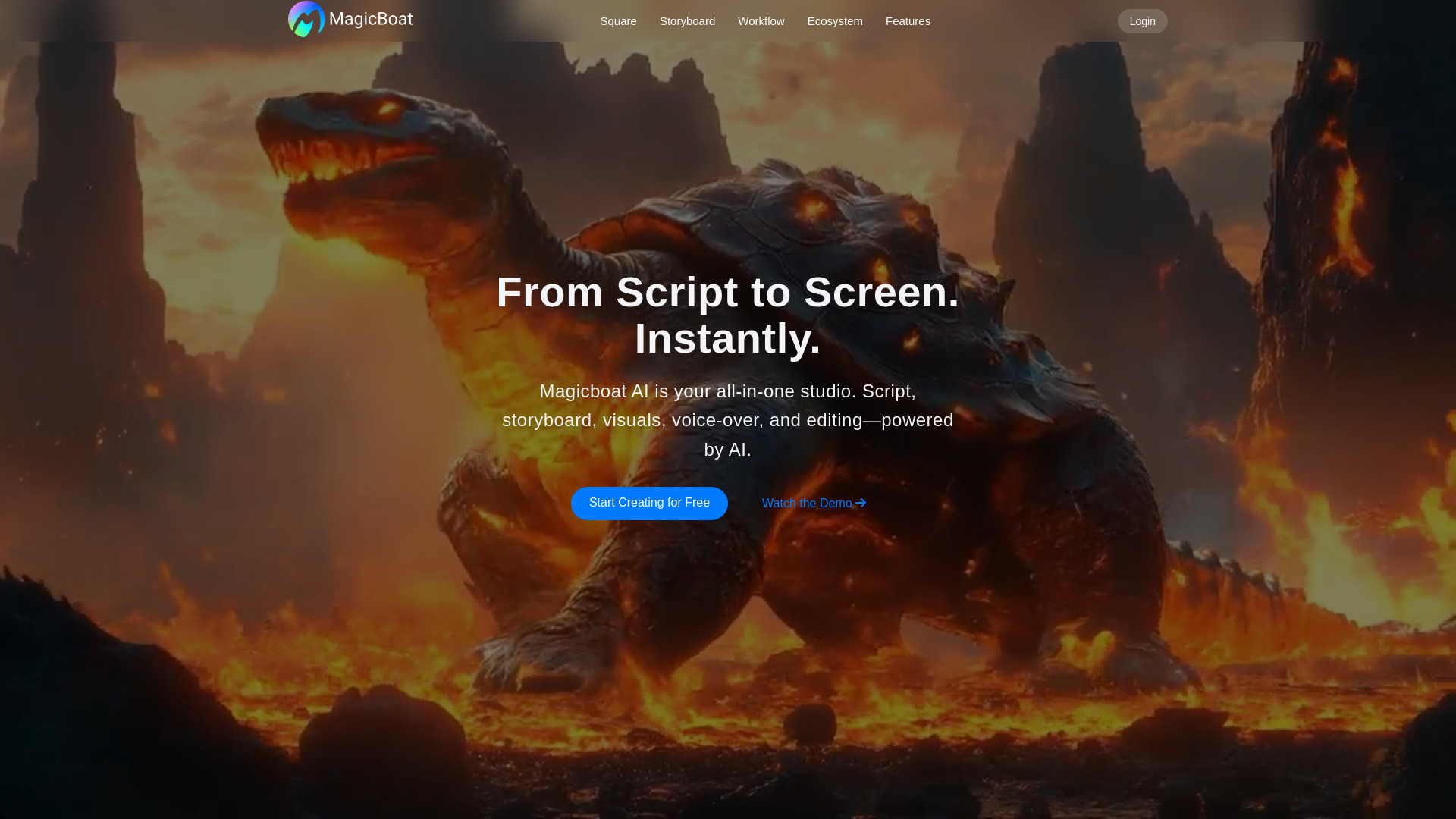Click the MagicBoat wordmark text
1456x819 pixels.
point(371,20)
